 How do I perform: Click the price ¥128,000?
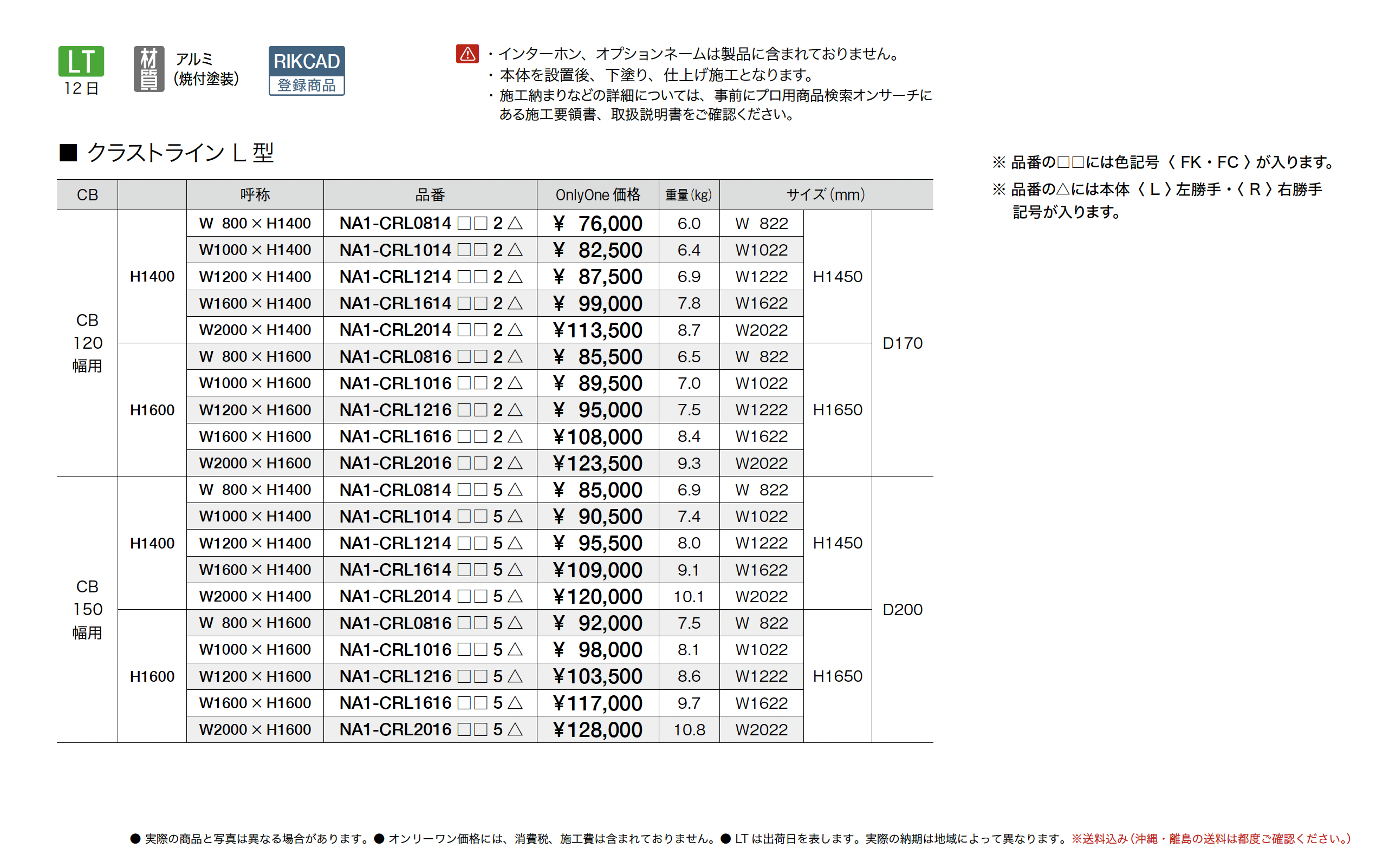[597, 730]
